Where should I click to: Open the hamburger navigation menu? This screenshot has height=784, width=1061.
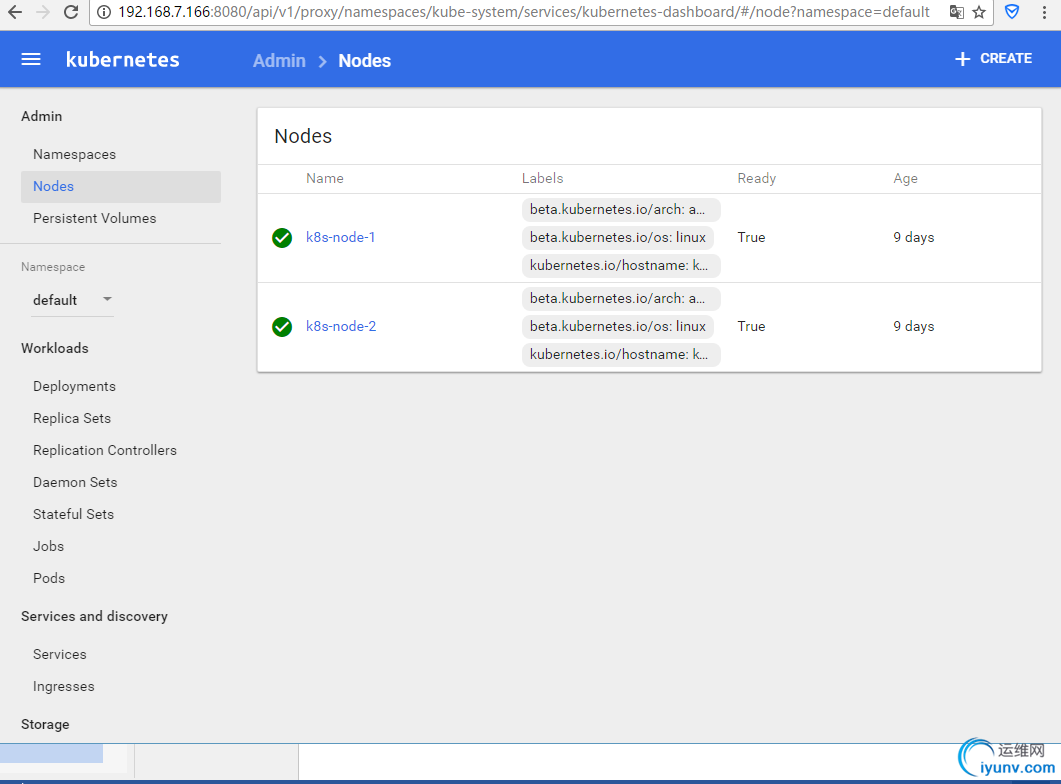pos(31,60)
